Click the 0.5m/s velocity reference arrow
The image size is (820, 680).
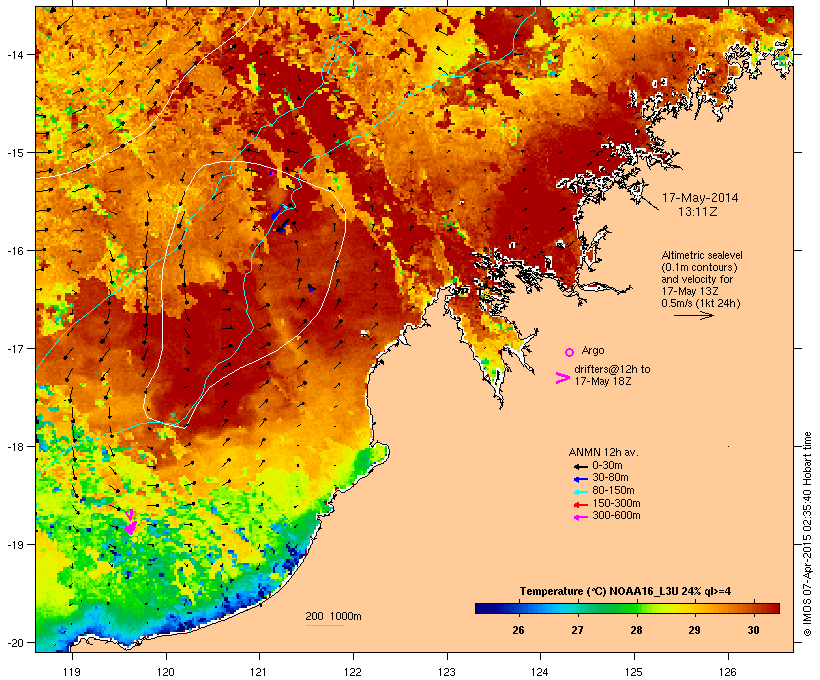pos(693,315)
